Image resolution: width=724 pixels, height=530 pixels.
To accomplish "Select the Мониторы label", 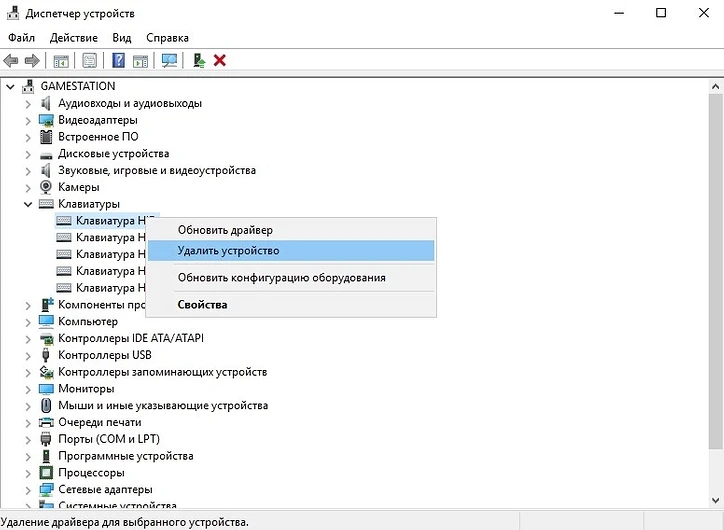I will 86,389.
